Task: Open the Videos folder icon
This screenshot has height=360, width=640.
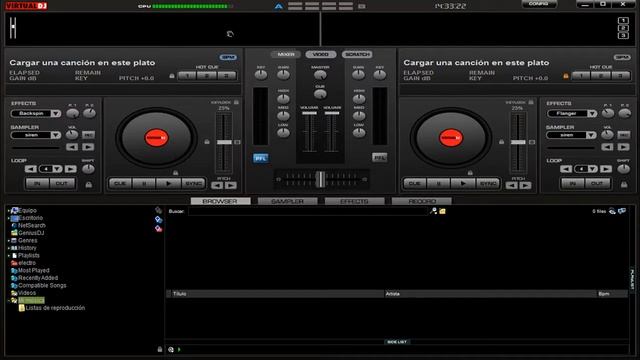Action: pos(14,293)
